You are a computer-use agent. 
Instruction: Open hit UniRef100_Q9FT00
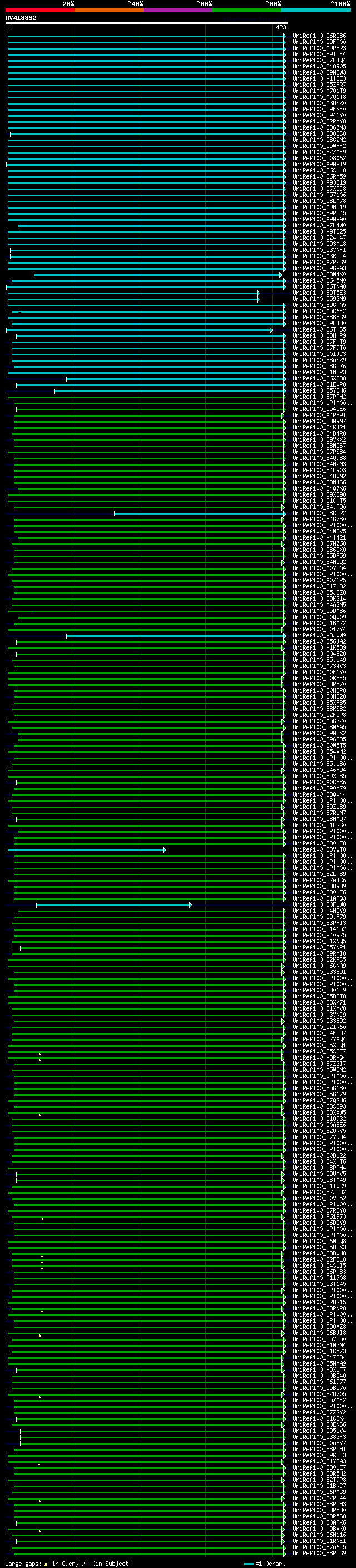319,42
